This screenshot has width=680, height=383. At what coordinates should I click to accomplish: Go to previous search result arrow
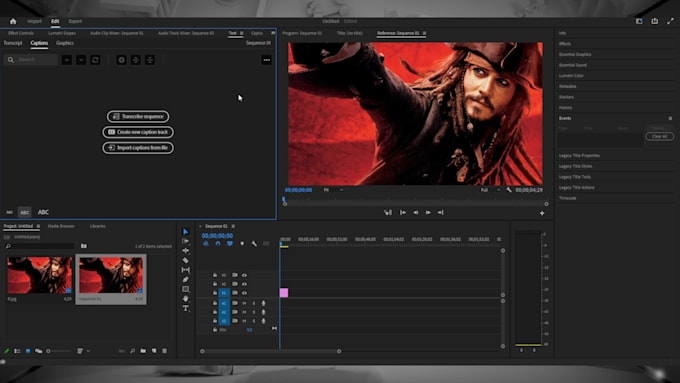pyautogui.click(x=67, y=60)
